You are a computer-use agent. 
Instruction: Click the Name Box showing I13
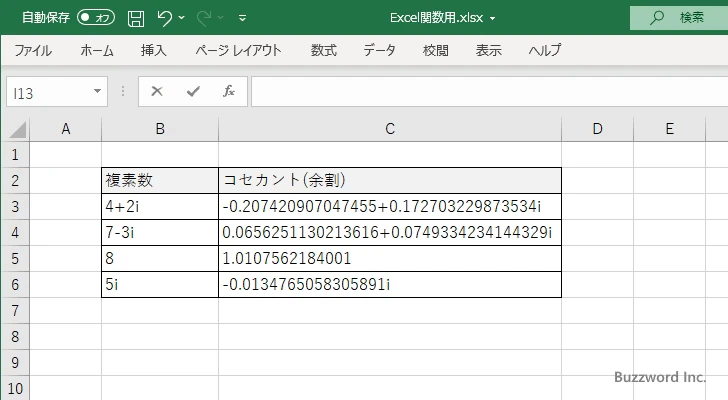[x=47, y=92]
